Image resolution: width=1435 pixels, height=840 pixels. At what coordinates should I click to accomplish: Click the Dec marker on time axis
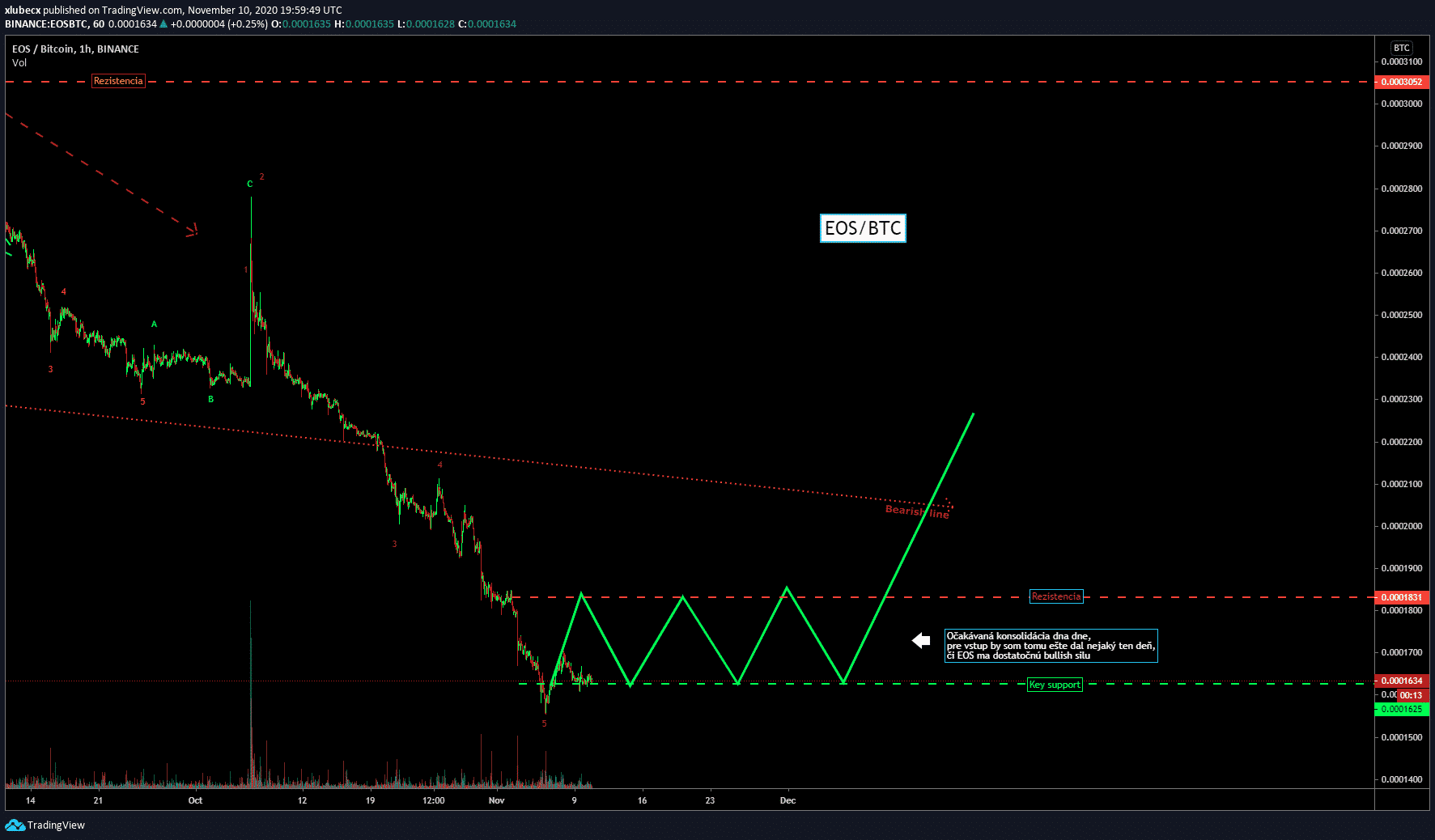coord(788,800)
